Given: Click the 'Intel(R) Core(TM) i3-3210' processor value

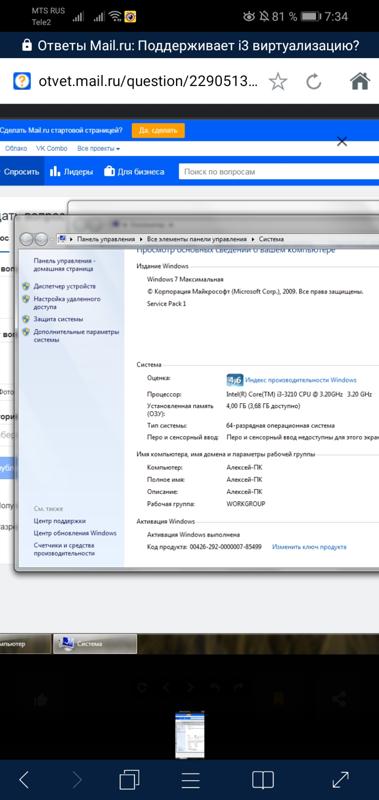Looking at the screenshot, I should coord(298,394).
